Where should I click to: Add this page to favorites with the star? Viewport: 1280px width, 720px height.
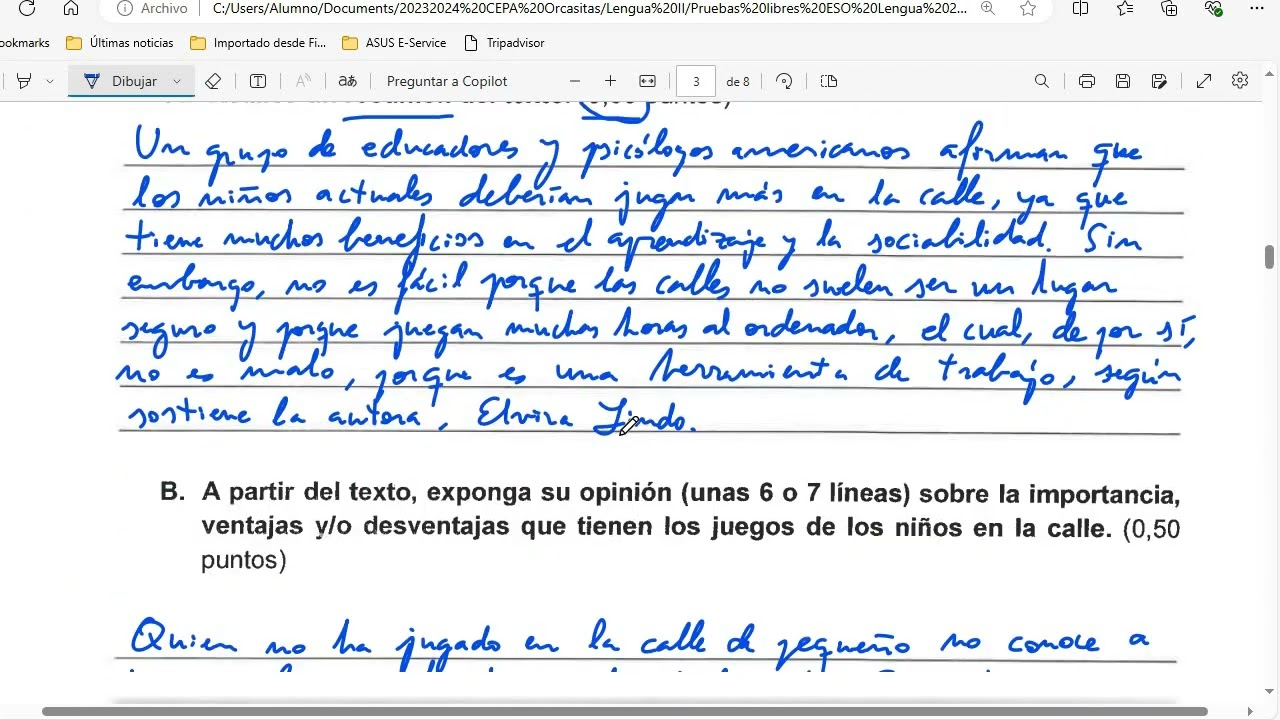1028,8
